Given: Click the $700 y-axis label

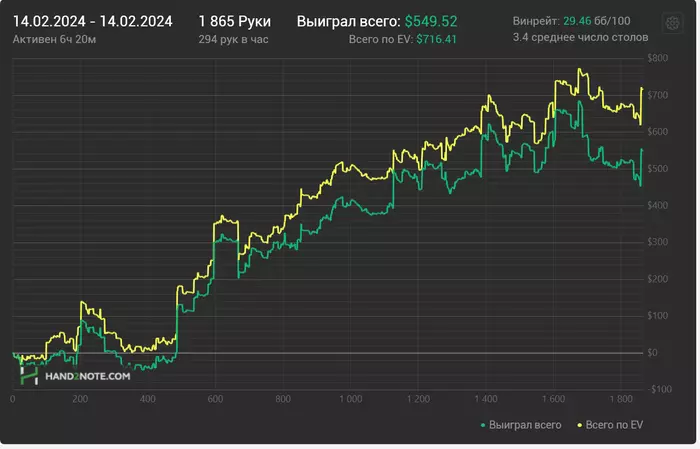Looking at the screenshot, I should click(x=657, y=95).
